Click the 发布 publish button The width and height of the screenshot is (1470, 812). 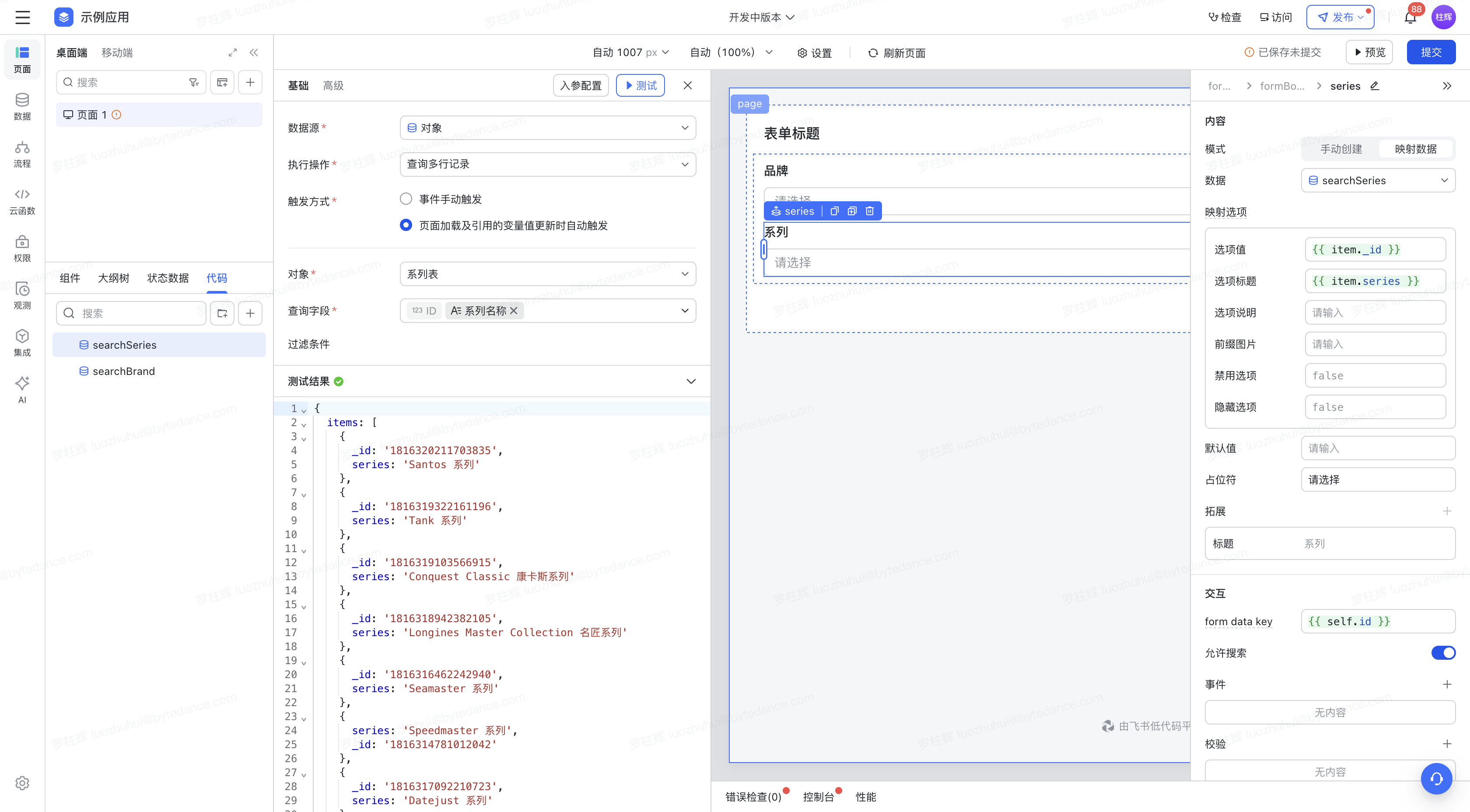1340,17
